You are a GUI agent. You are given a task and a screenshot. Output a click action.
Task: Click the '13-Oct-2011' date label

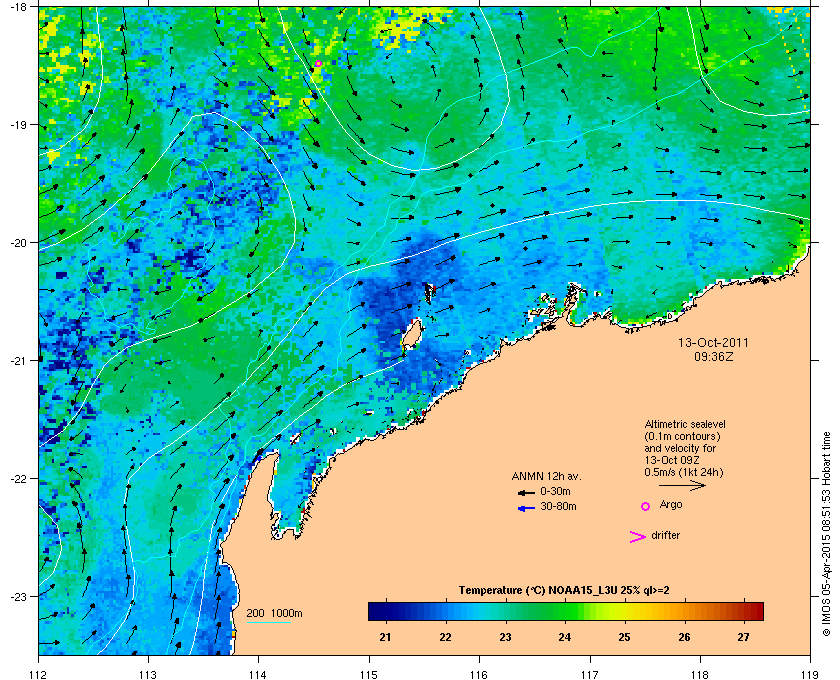click(713, 342)
